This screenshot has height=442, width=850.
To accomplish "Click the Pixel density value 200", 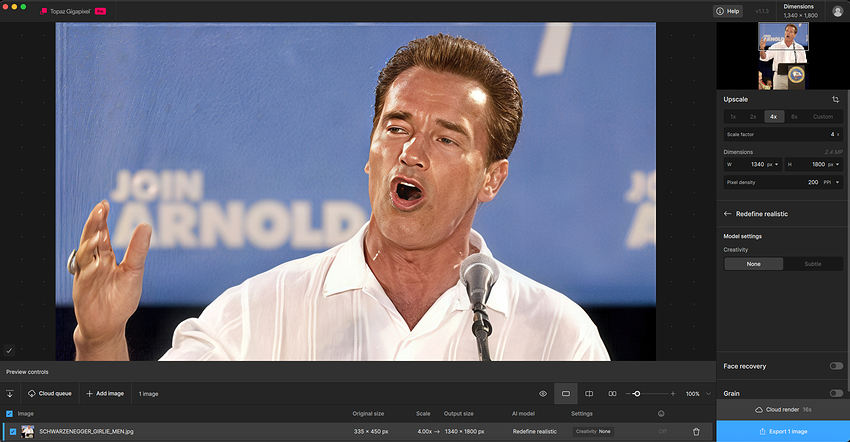I will [813, 182].
